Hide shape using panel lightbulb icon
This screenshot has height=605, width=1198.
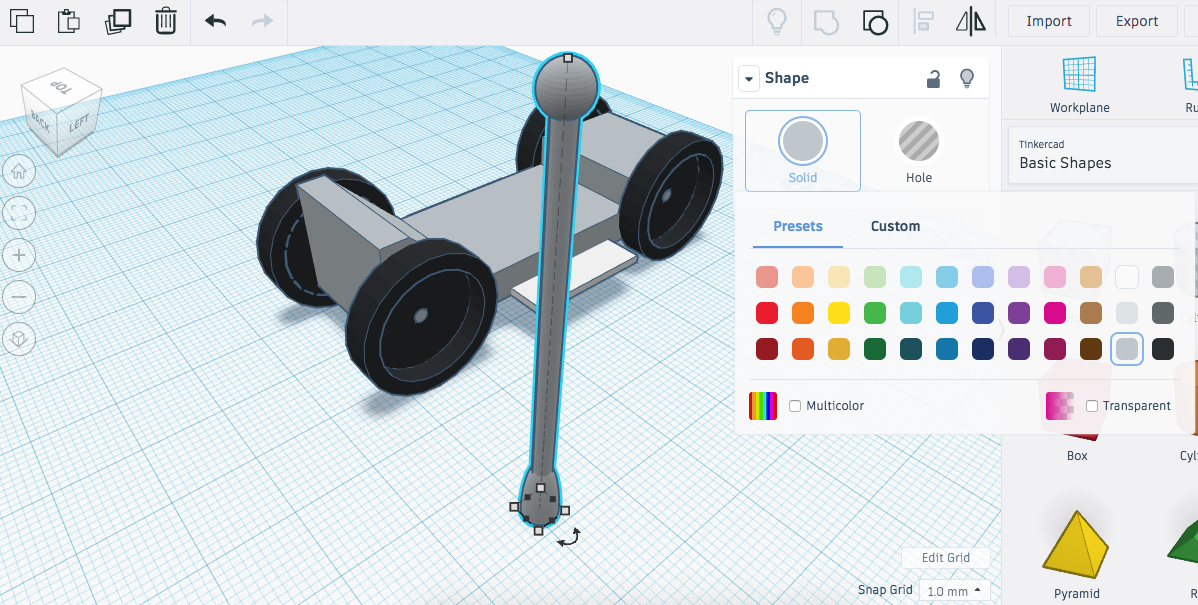coord(967,78)
